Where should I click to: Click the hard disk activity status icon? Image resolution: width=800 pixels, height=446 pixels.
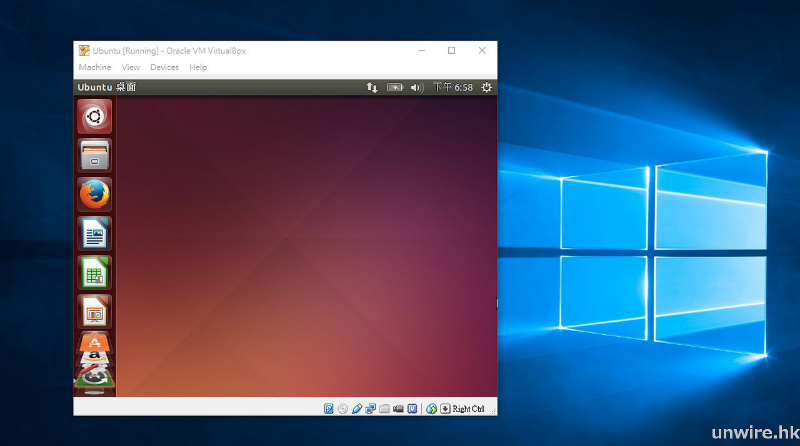point(329,409)
